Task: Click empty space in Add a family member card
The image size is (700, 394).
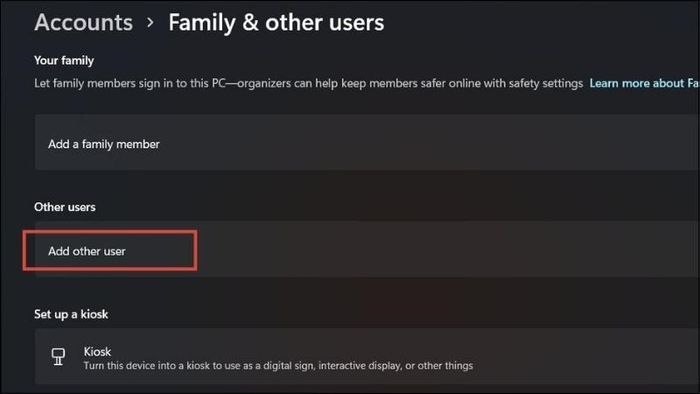Action: click(424, 142)
